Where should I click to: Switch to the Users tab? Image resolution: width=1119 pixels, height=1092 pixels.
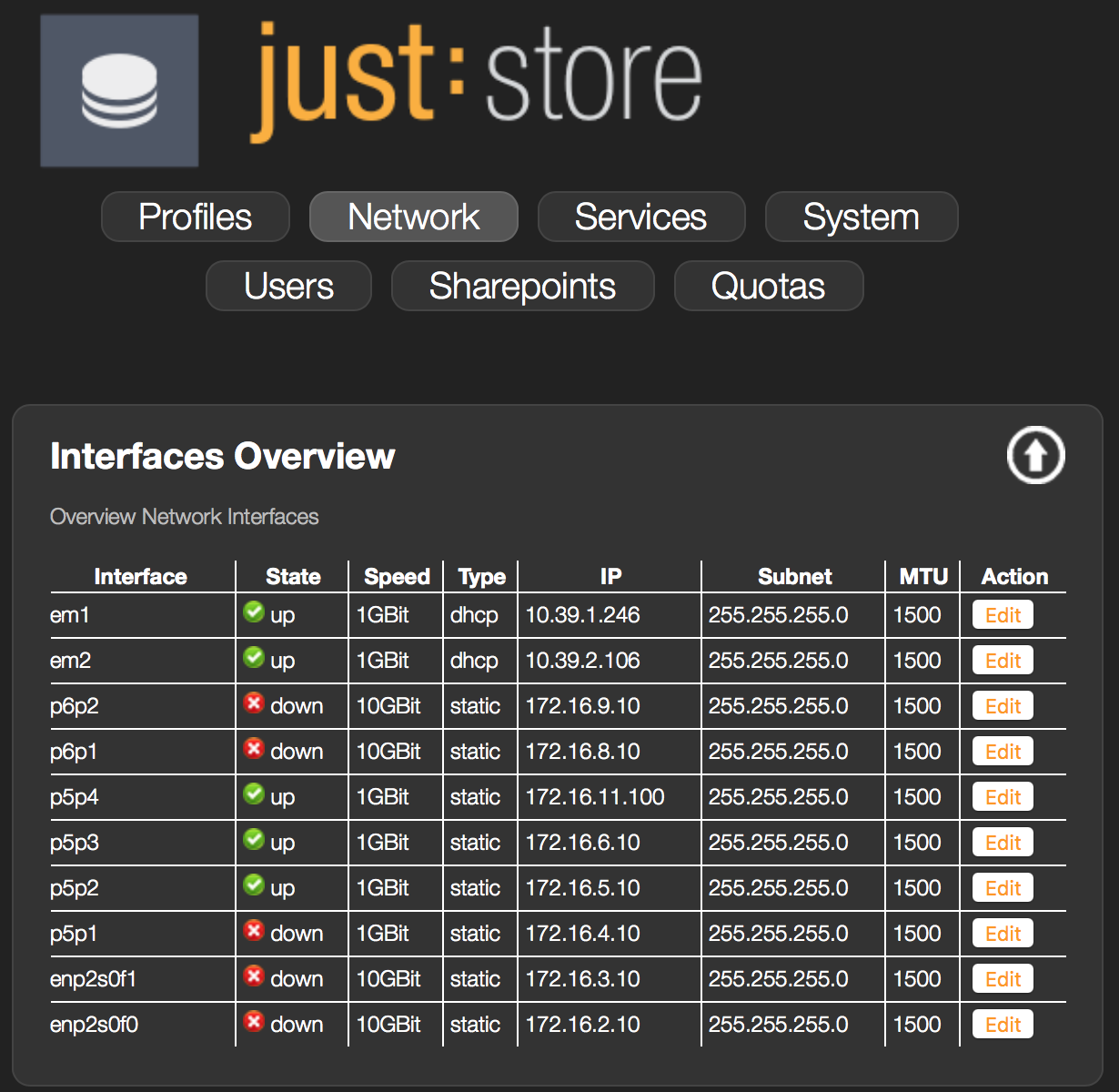pyautogui.click(x=289, y=286)
